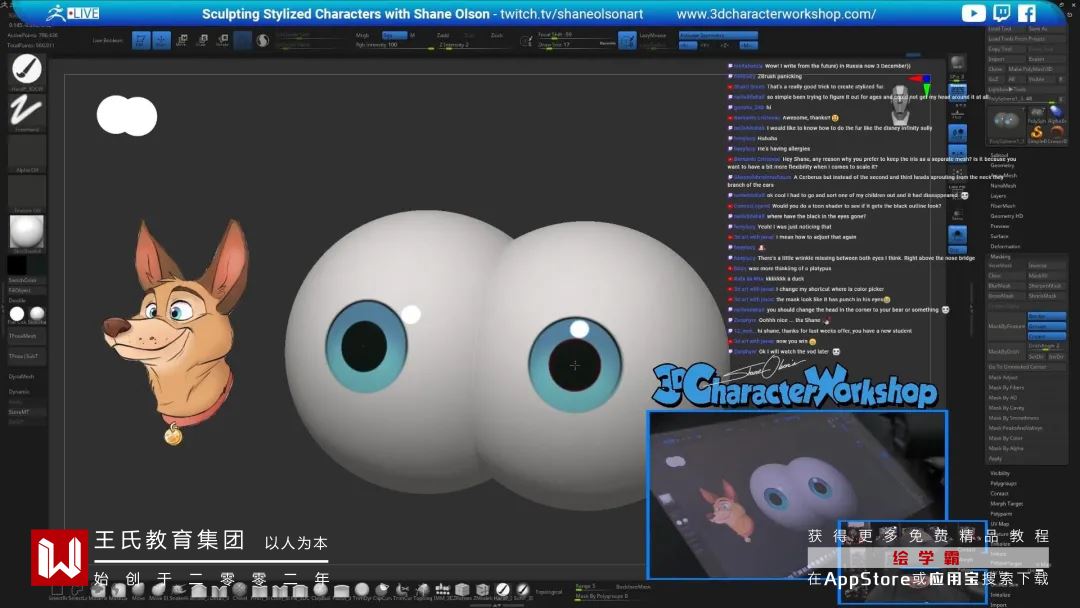This screenshot has height=608, width=1080.
Task: Open the current brush thumbnail
Action: tap(27, 71)
